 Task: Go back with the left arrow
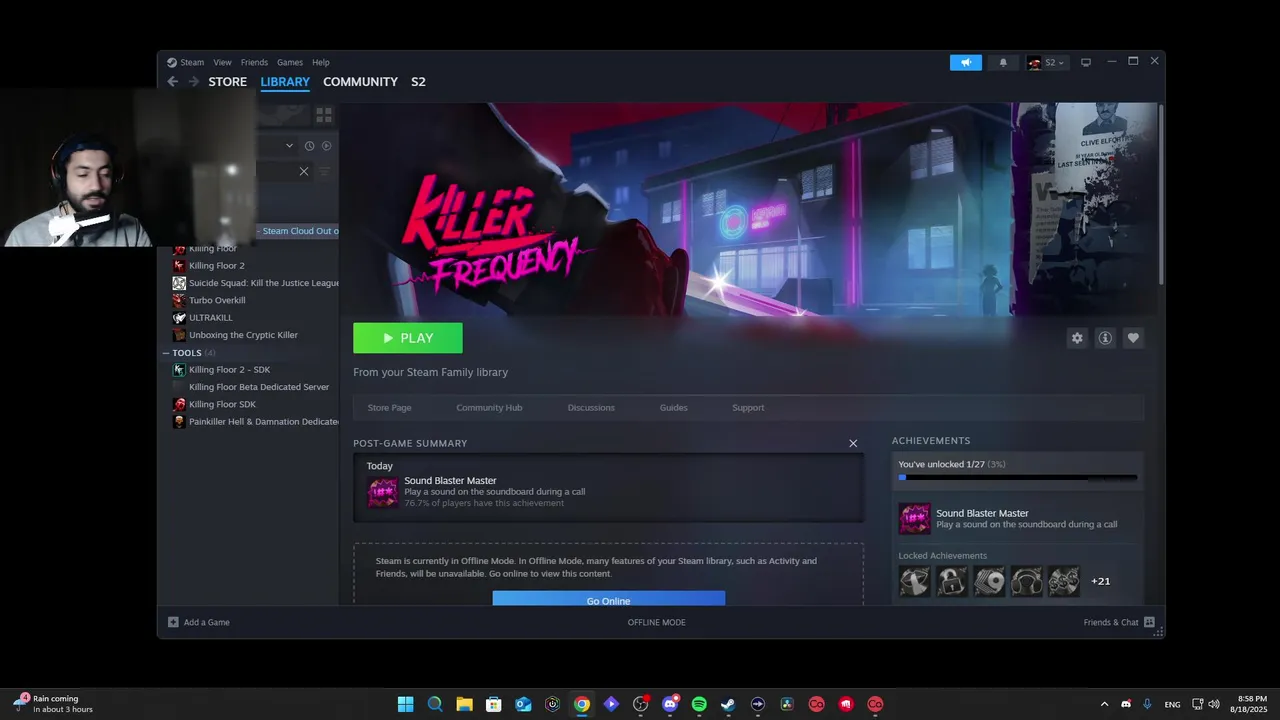point(172,82)
